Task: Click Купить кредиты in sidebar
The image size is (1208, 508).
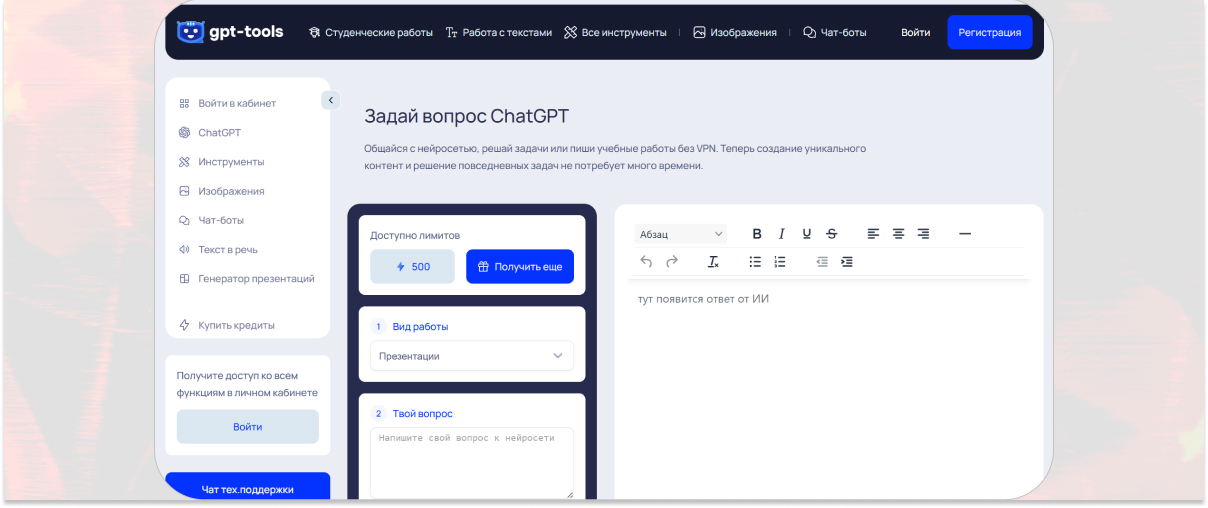Action: tap(226, 325)
